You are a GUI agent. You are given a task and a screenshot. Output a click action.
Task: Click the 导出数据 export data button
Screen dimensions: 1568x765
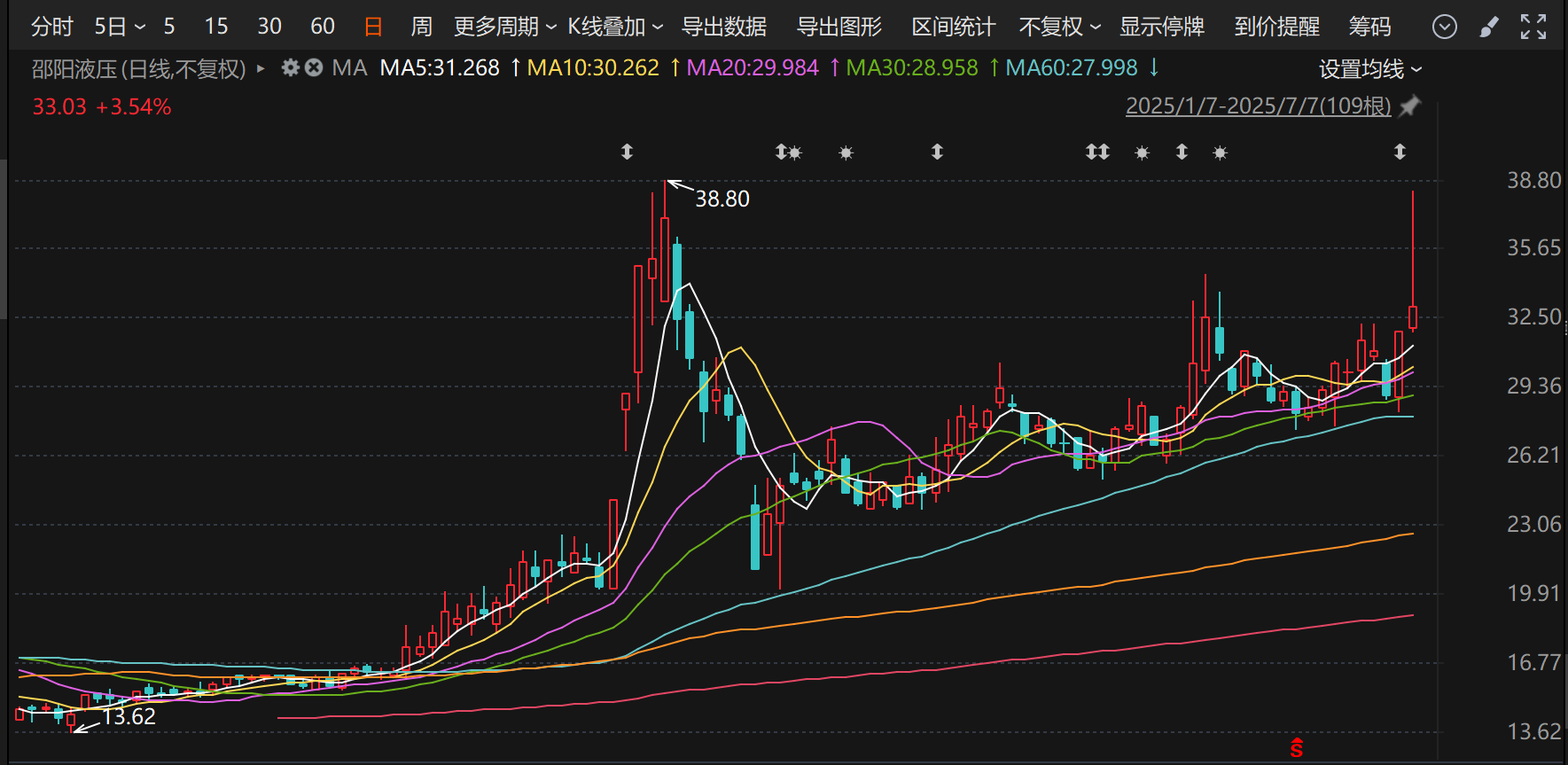pos(723,27)
